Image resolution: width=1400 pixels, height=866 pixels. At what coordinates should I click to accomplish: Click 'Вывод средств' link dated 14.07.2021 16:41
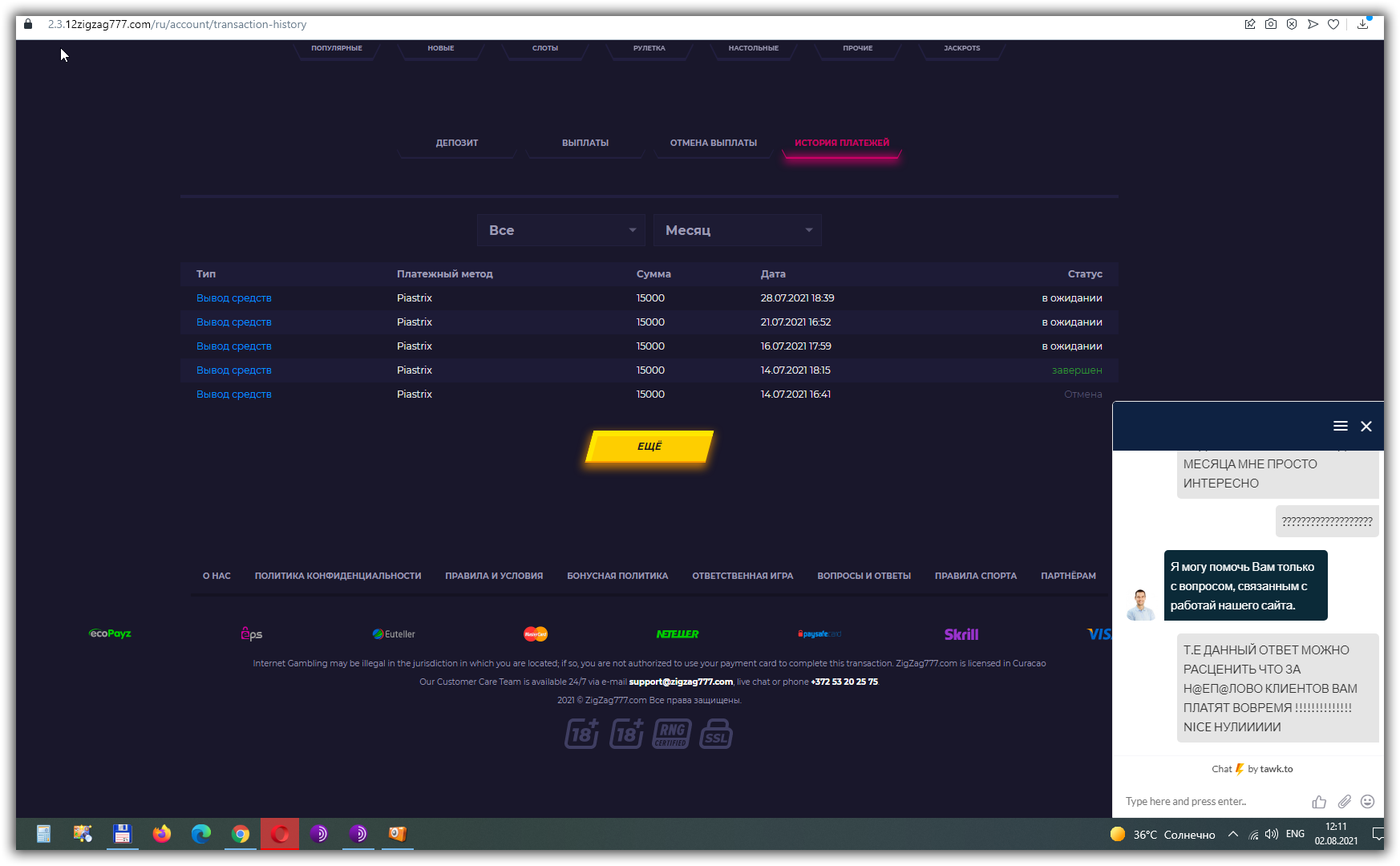tap(234, 394)
